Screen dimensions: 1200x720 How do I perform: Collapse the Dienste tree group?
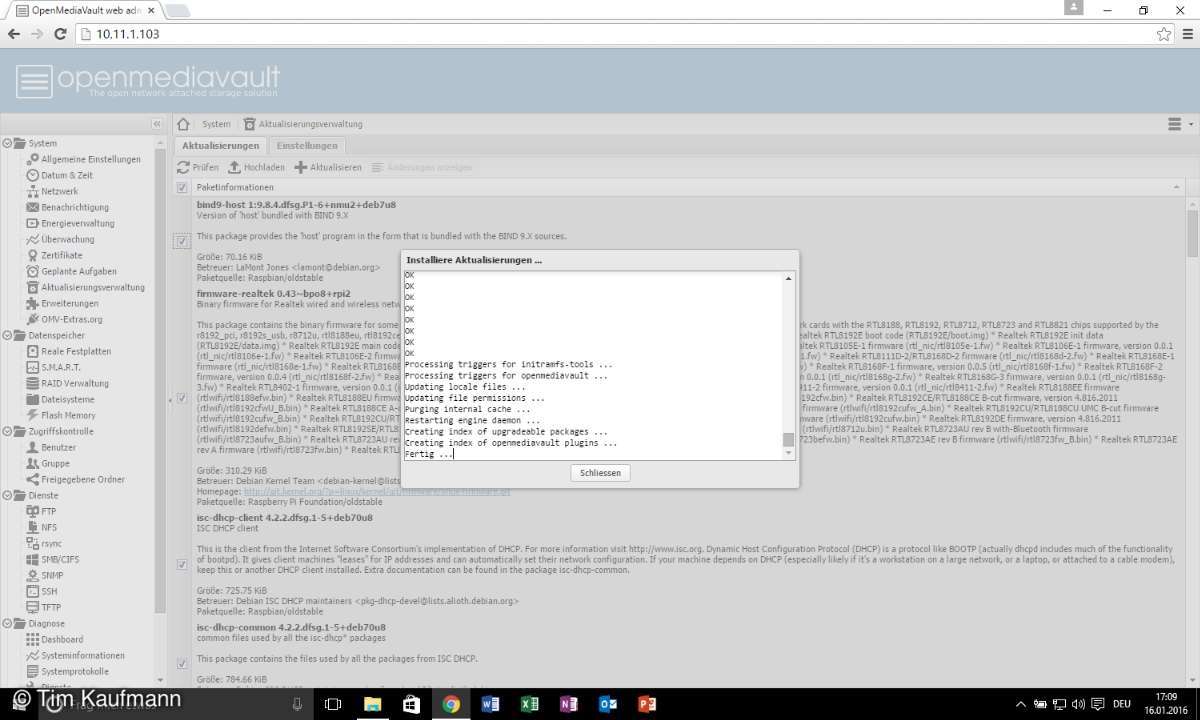[x=7, y=495]
